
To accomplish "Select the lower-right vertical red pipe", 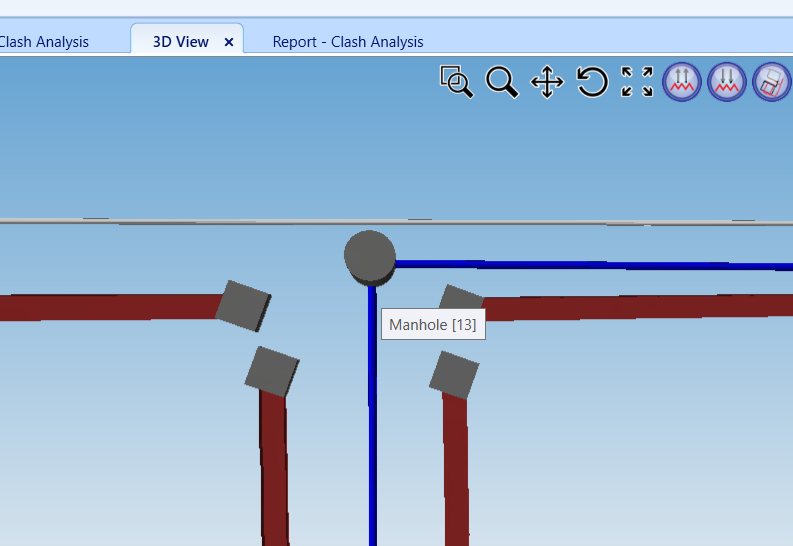I will (x=456, y=470).
